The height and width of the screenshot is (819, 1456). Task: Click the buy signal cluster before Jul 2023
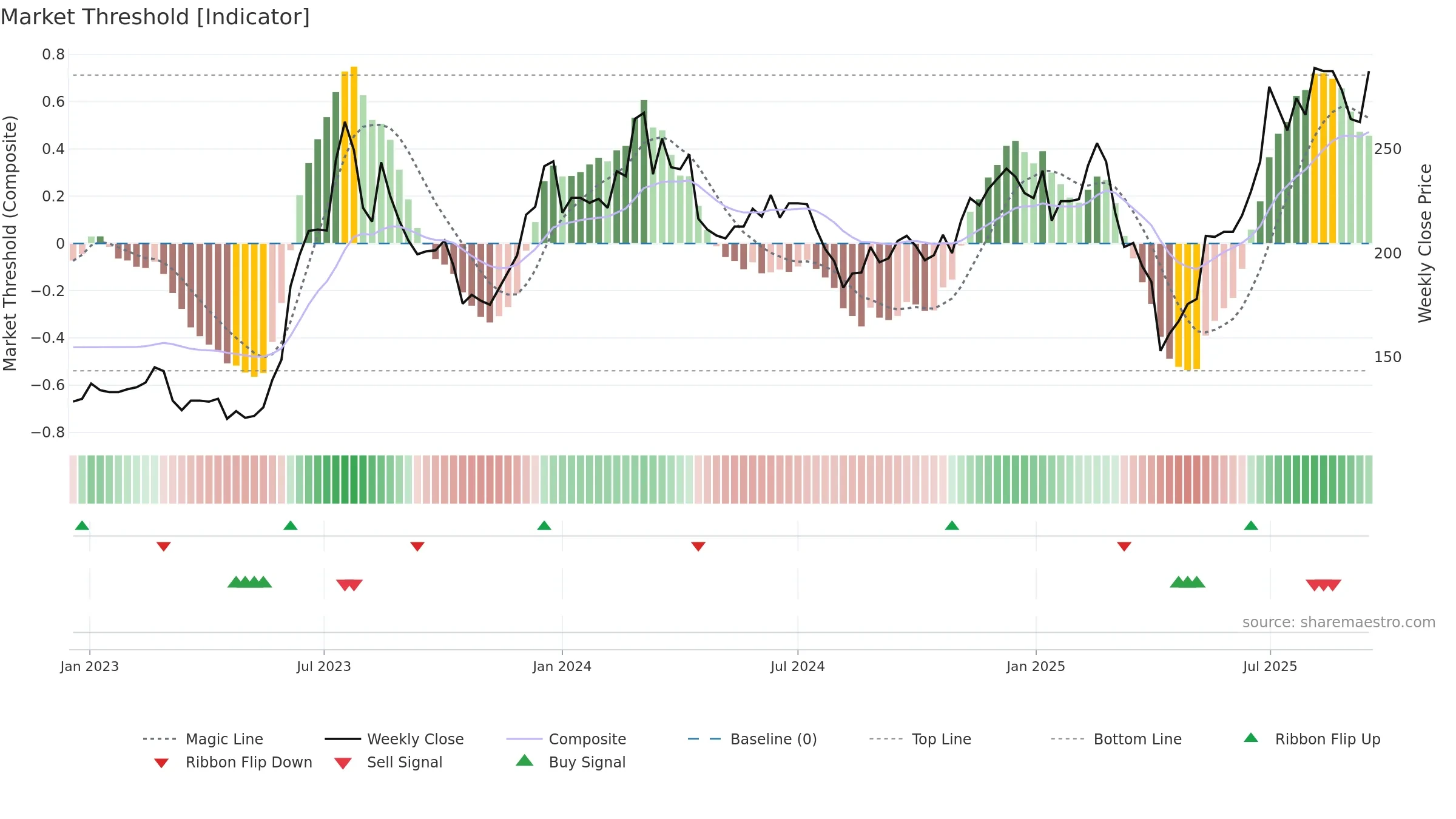250,582
